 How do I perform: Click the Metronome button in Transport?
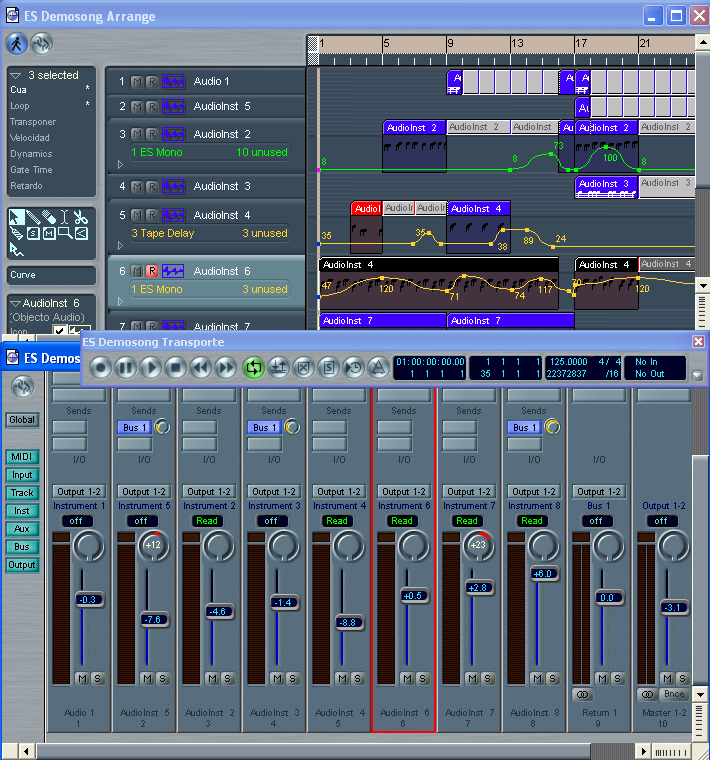[379, 368]
